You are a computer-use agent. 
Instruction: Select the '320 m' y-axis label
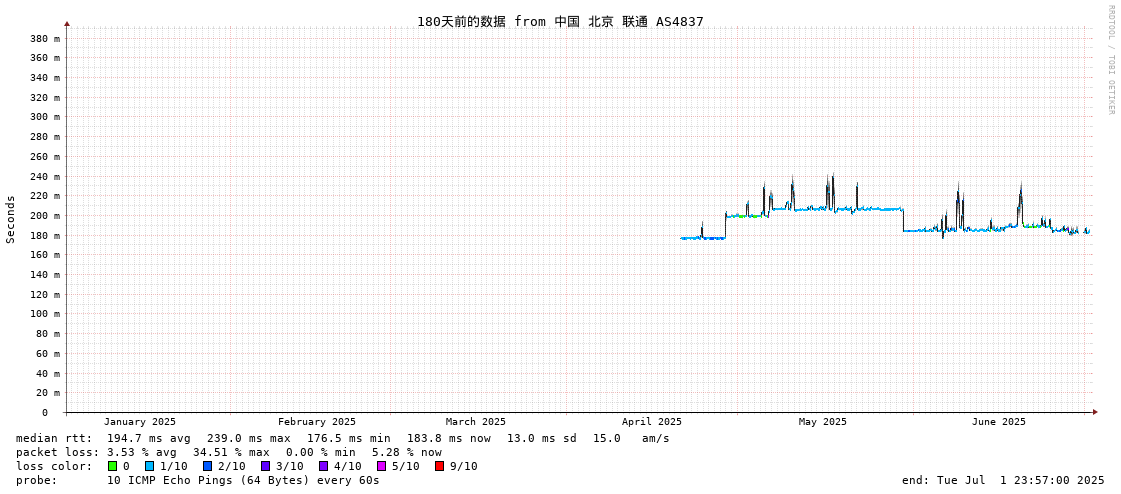tap(46, 97)
